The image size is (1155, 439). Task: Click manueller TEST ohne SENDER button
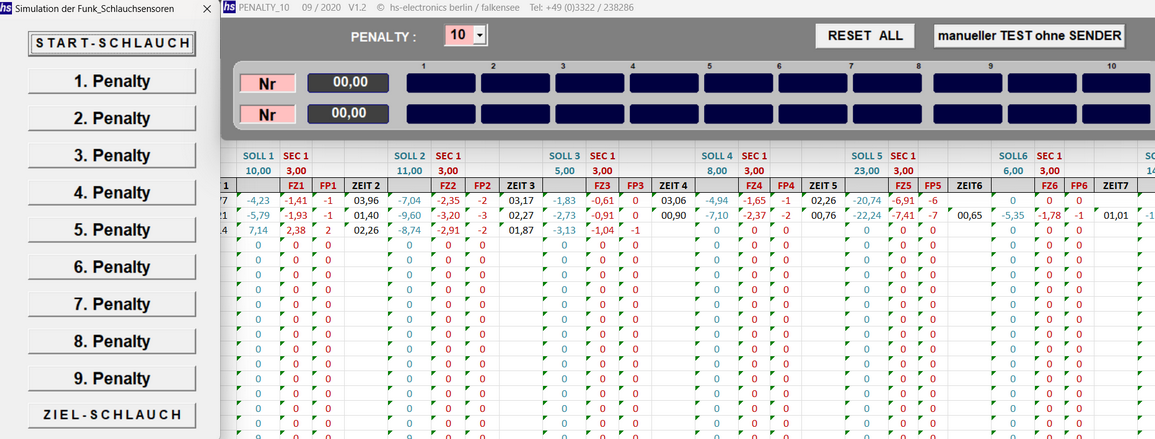(1029, 36)
